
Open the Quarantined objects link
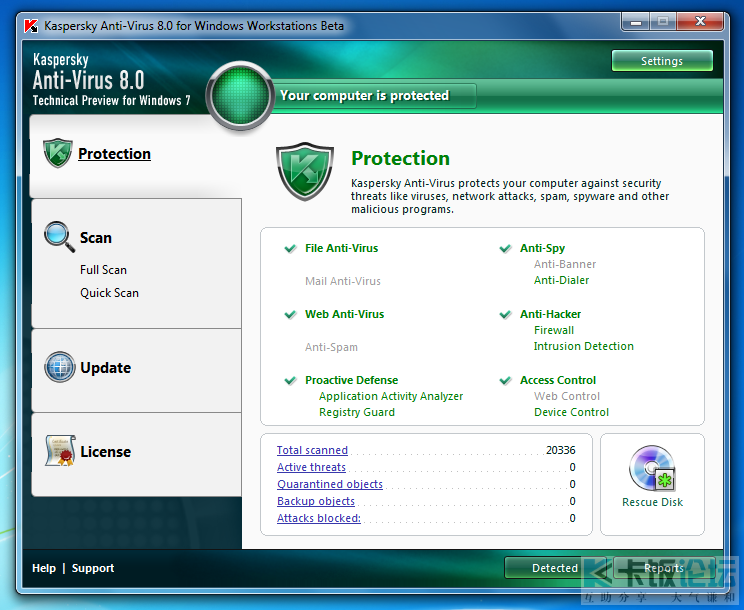pyautogui.click(x=330, y=484)
